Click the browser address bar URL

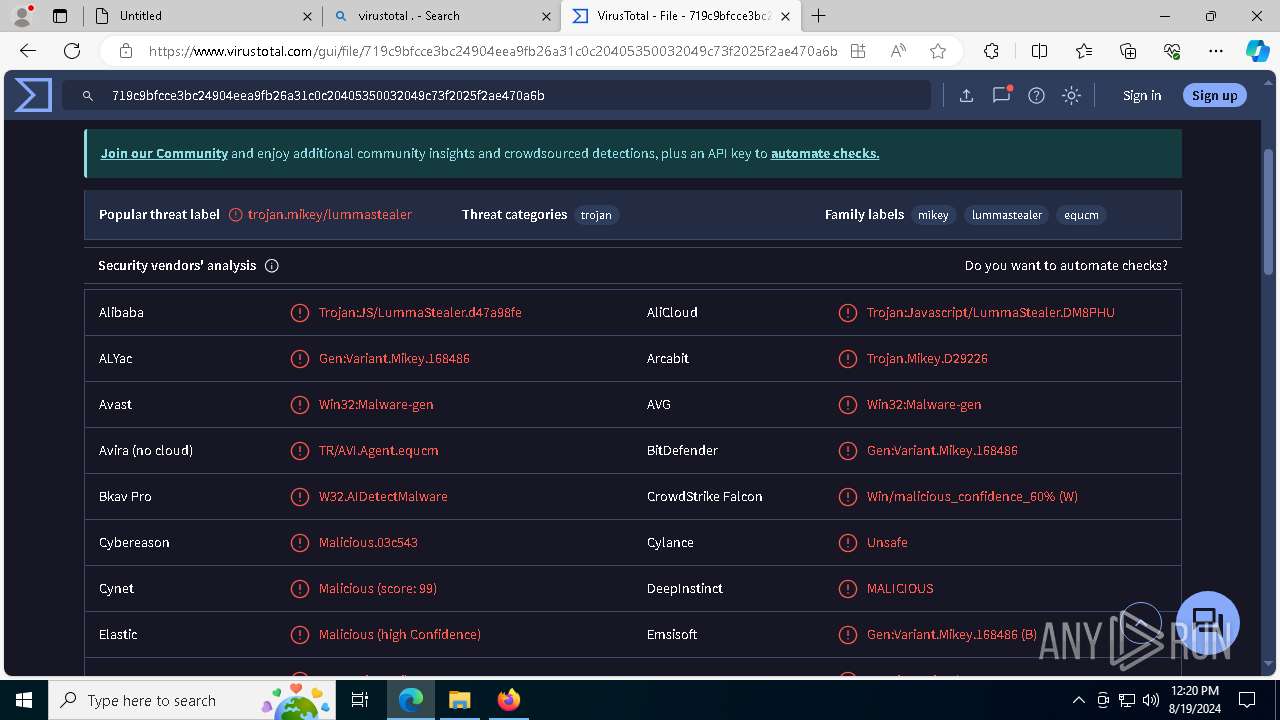pyautogui.click(x=493, y=51)
